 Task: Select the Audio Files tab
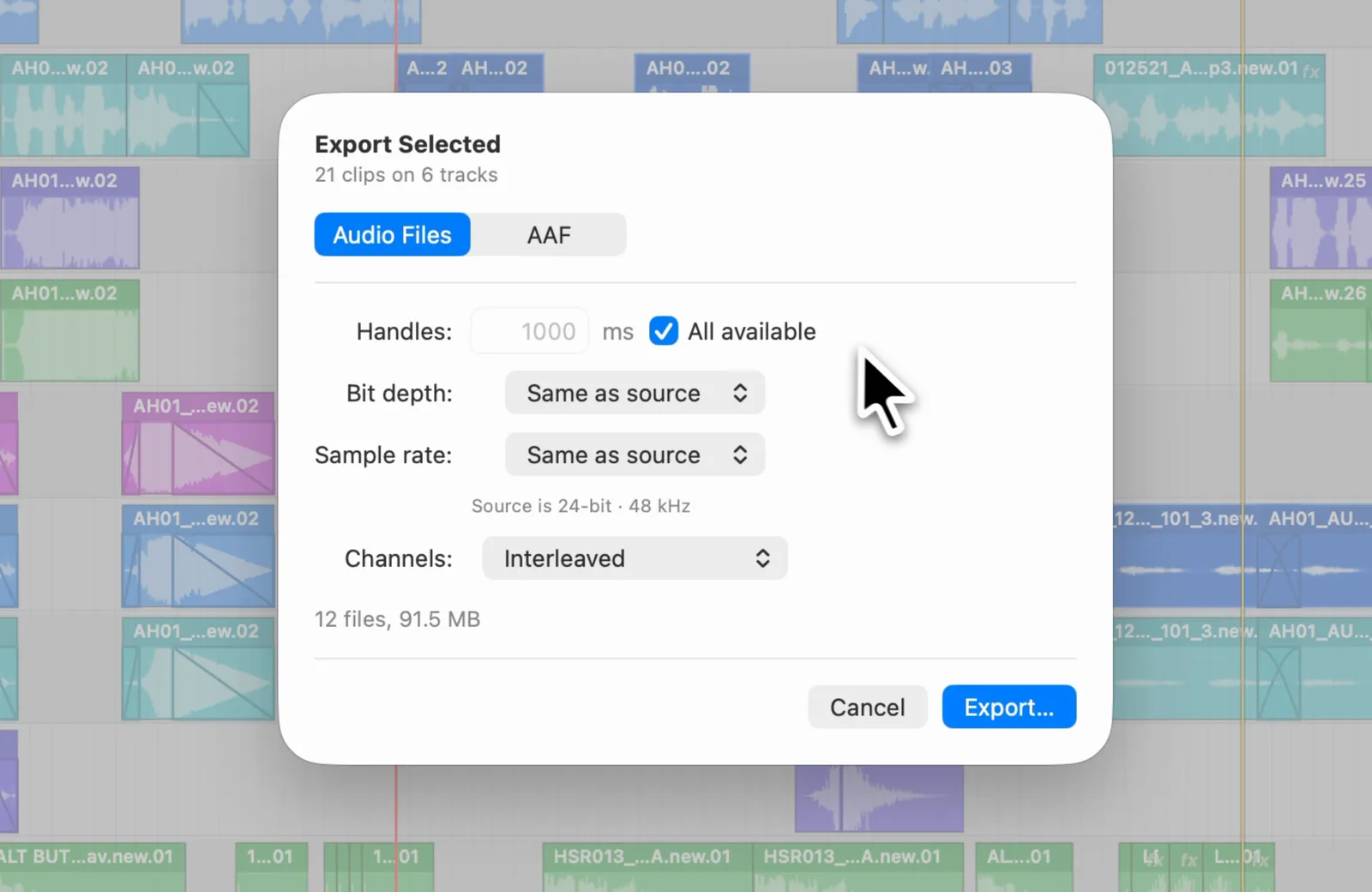pos(392,234)
